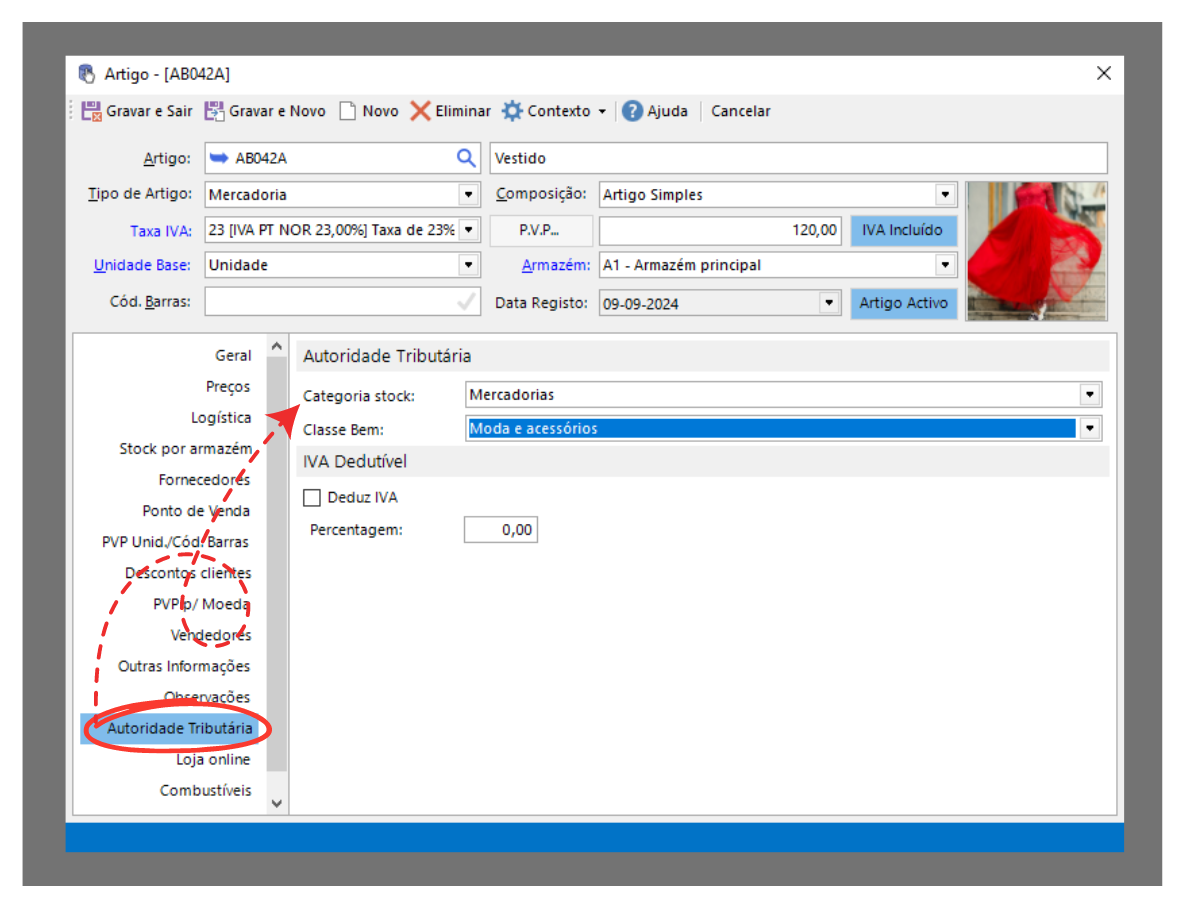Switch to the Preços section

[x=228, y=387]
